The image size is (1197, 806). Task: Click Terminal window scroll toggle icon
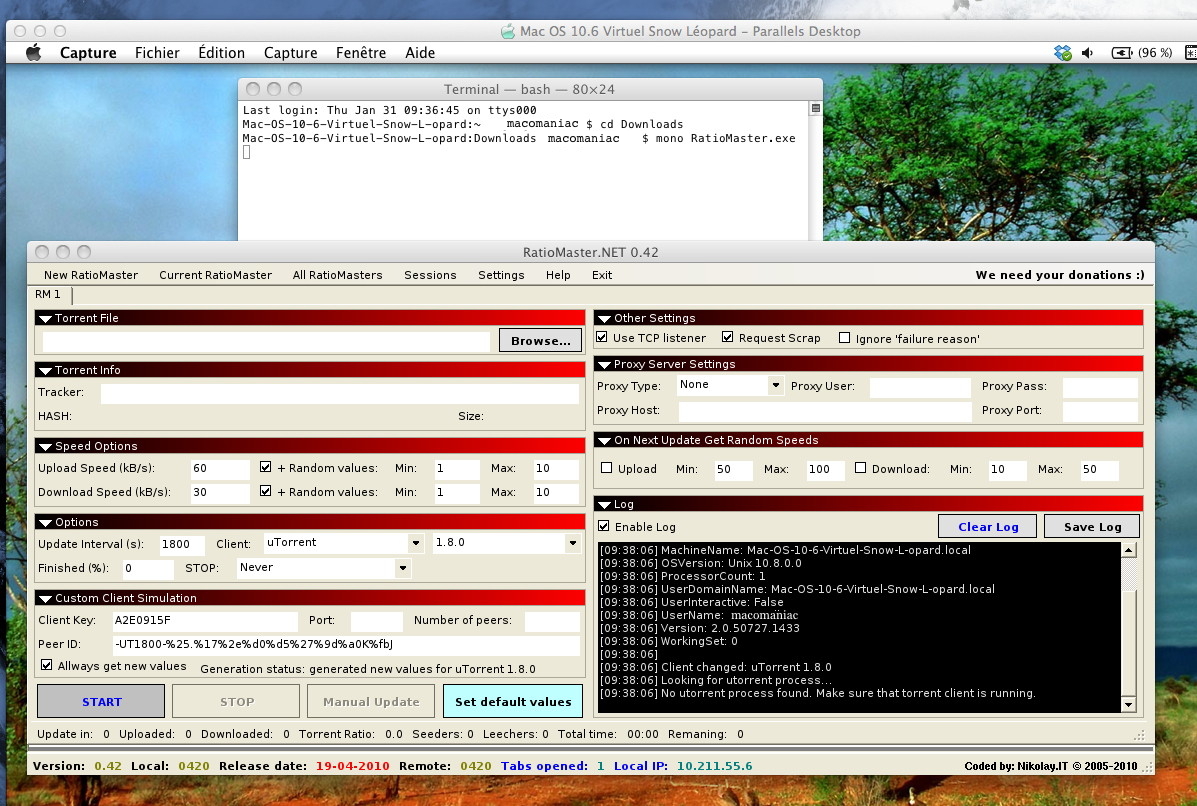(815, 108)
